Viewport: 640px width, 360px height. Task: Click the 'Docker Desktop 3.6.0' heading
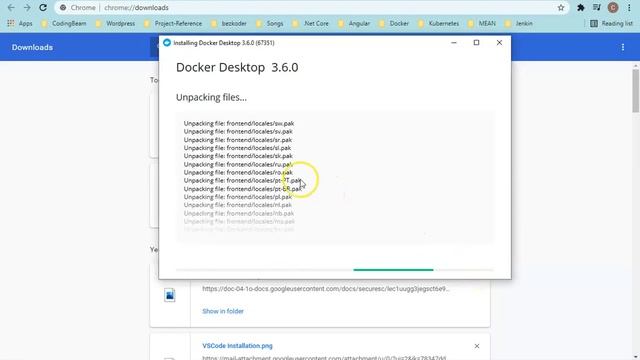[x=237, y=67]
